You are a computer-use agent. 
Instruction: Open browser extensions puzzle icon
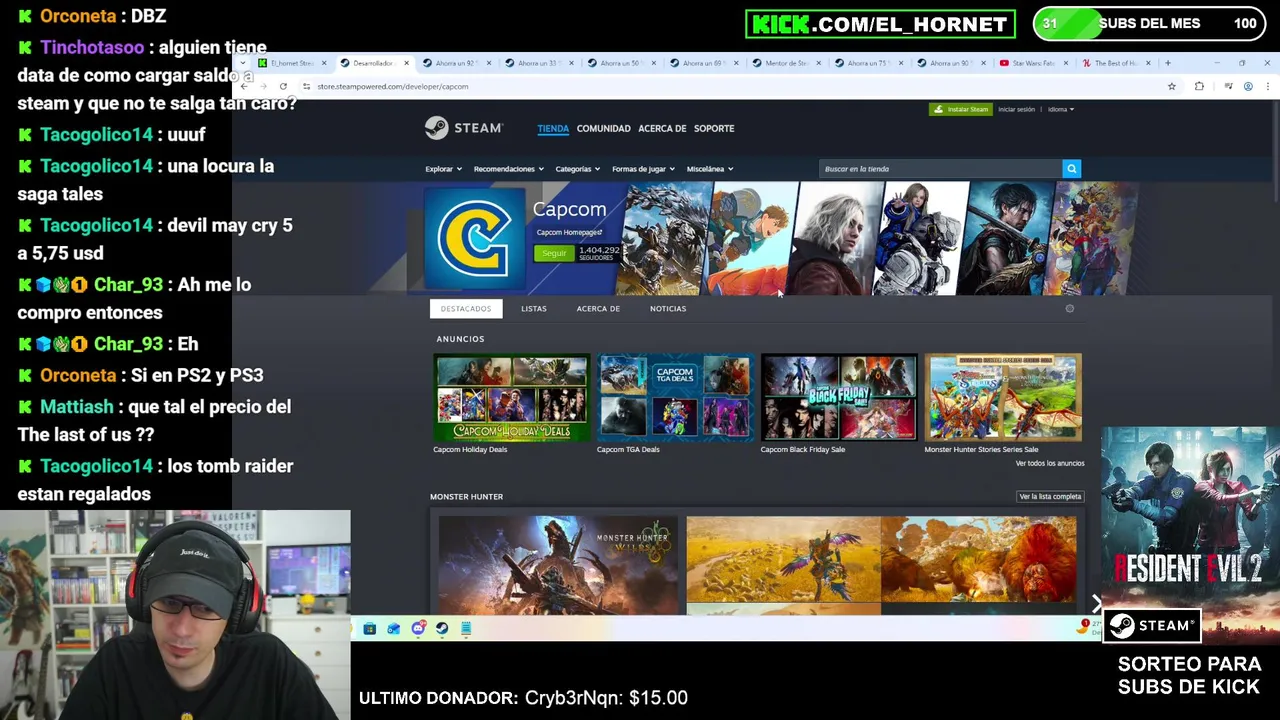pyautogui.click(x=1199, y=87)
